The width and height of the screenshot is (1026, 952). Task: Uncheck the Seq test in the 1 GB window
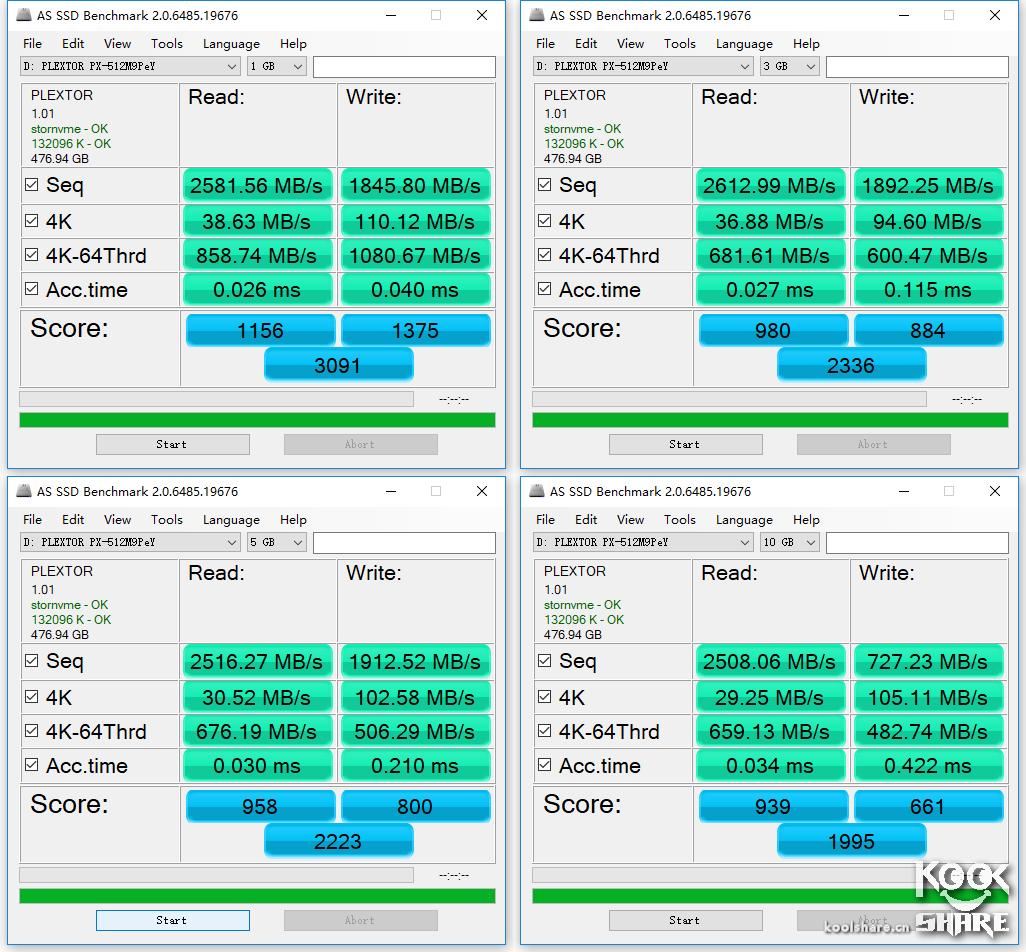(32, 185)
